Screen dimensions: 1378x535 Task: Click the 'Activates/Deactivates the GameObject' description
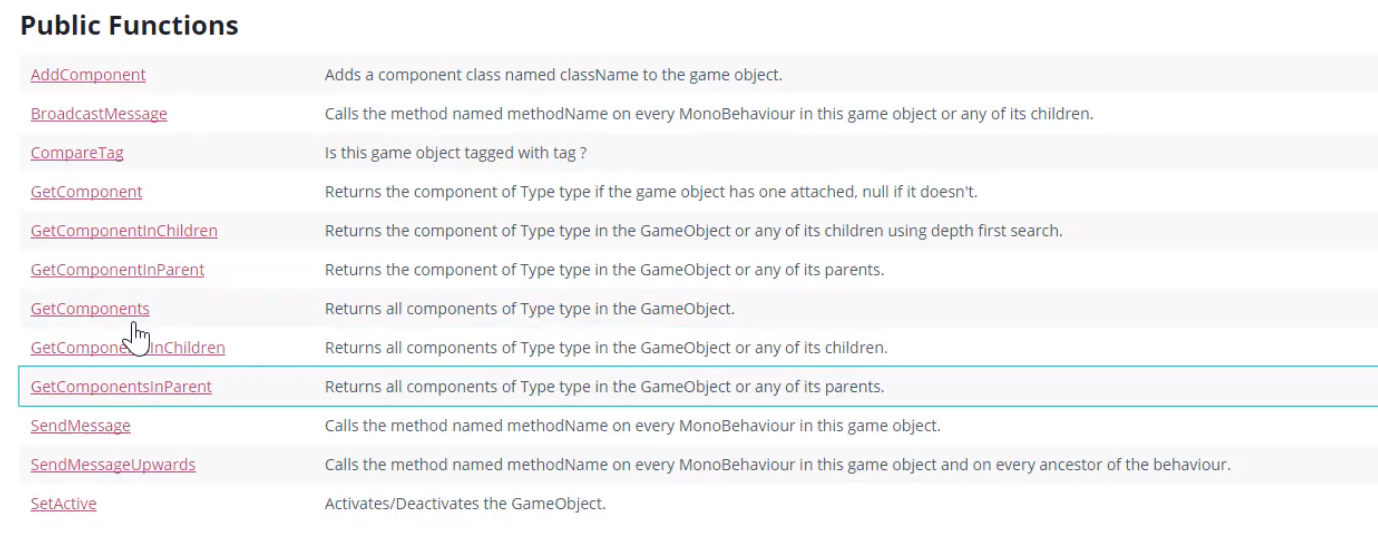click(465, 504)
